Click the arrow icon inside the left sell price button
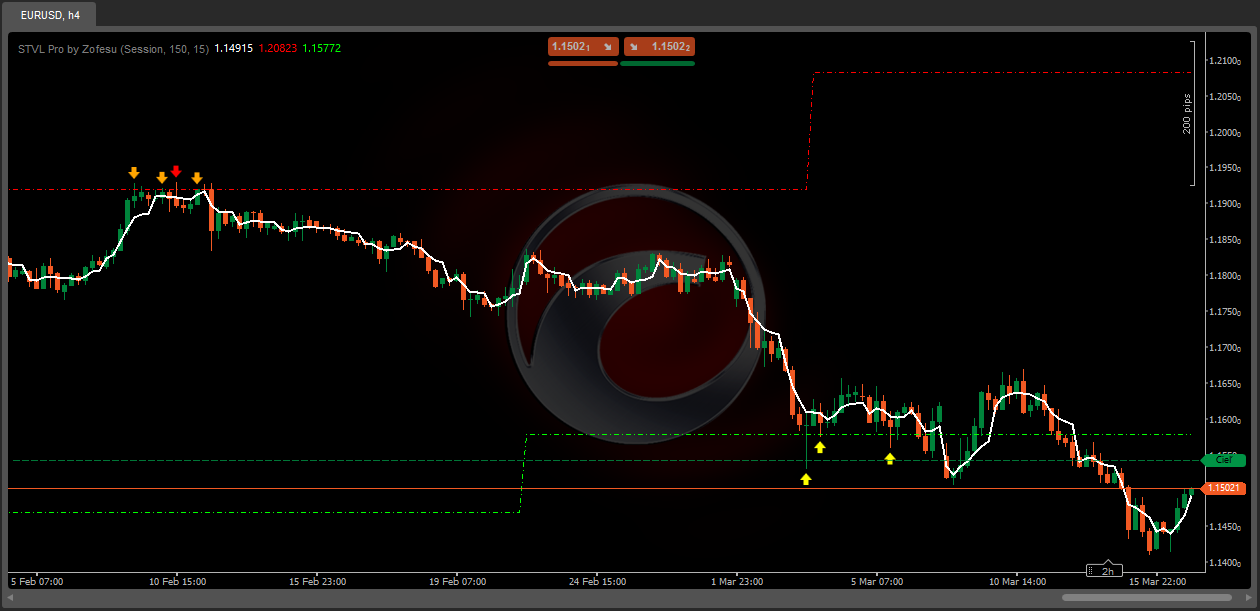1260x611 pixels. click(x=606, y=46)
